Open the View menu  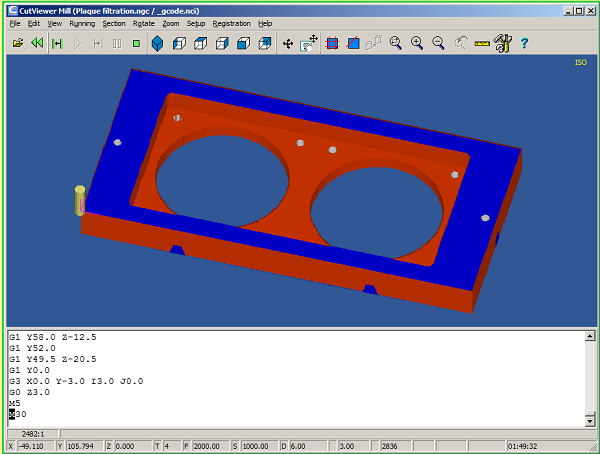[54, 24]
